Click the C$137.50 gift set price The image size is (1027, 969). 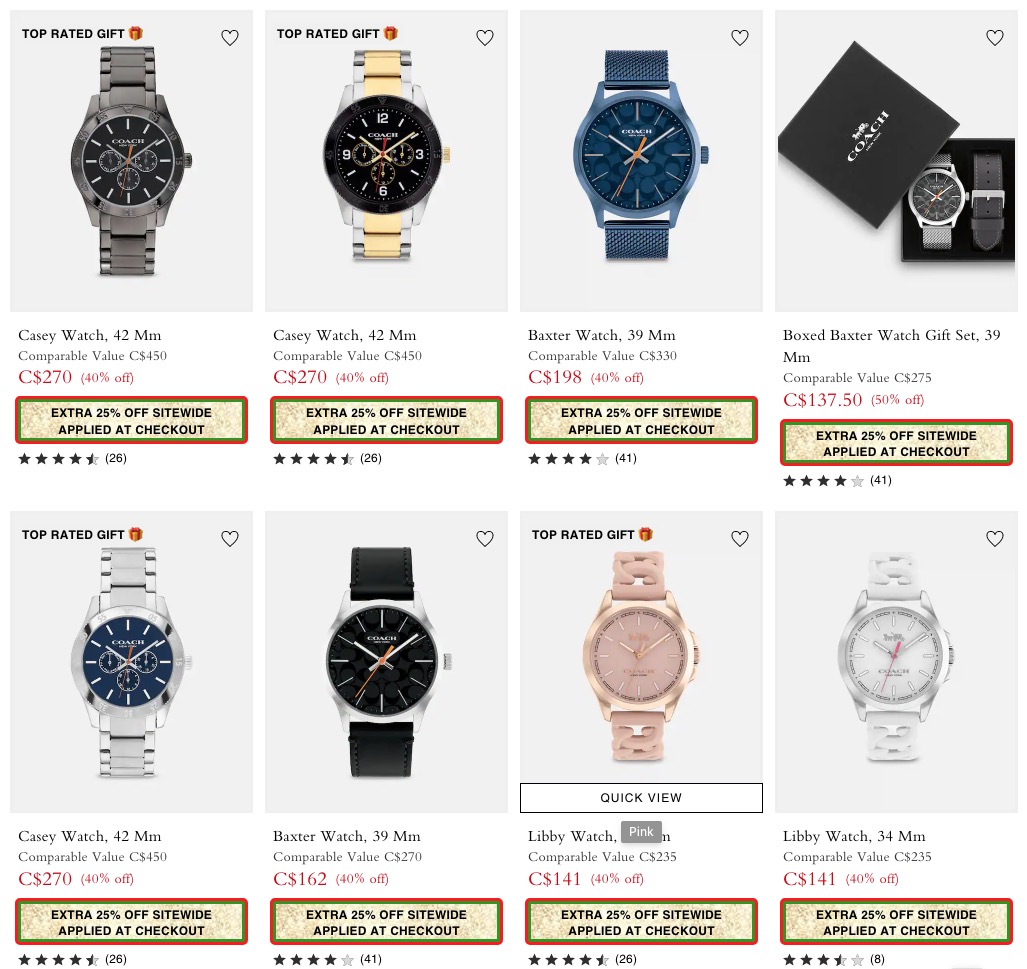(x=823, y=400)
